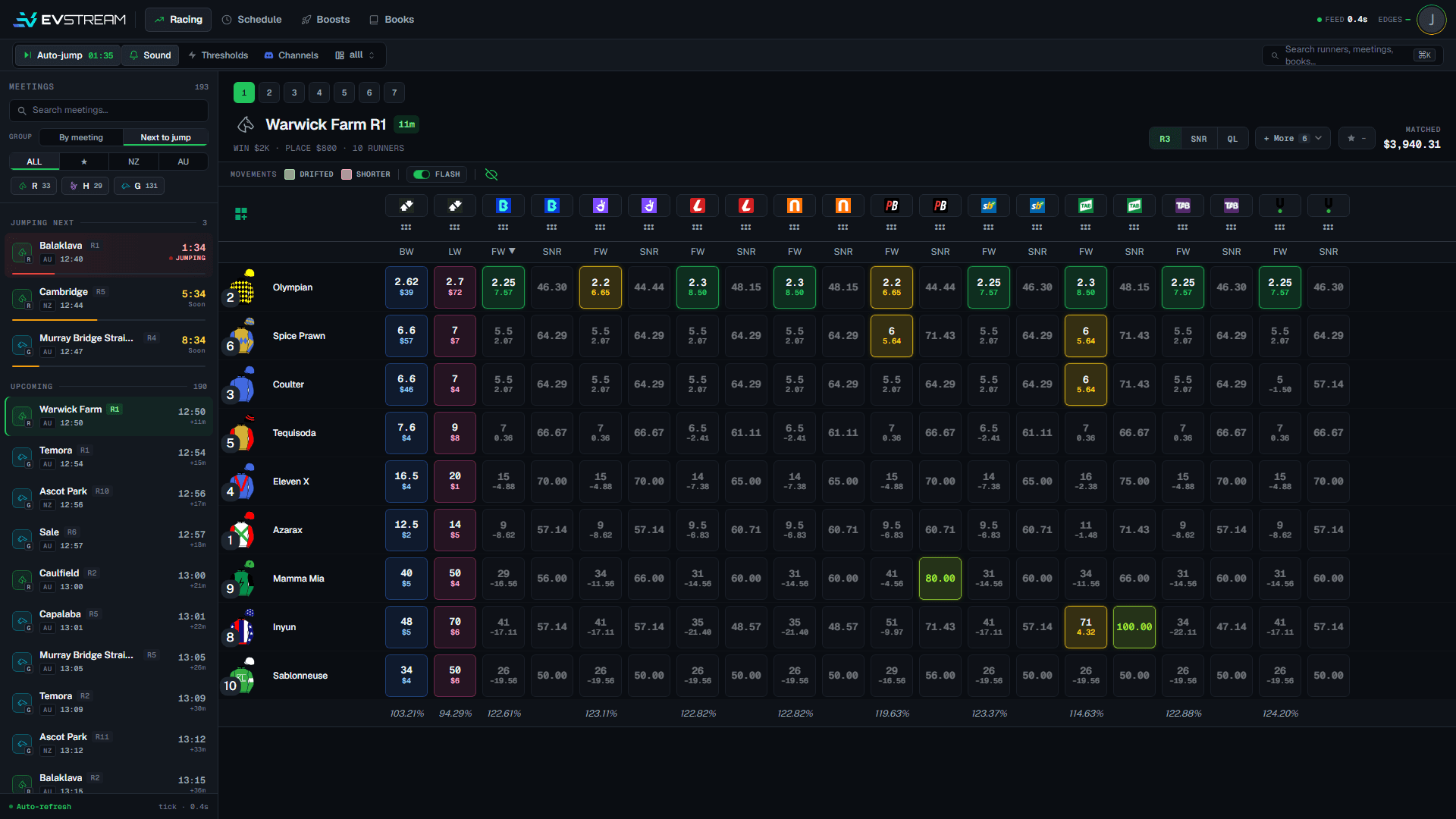Click the add-columns grid icon
This screenshot has width=1456, height=819.
click(x=241, y=215)
